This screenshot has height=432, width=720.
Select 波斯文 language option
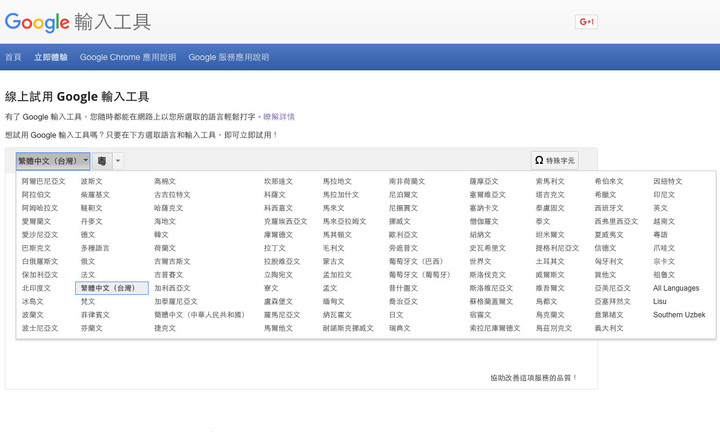(x=92, y=181)
